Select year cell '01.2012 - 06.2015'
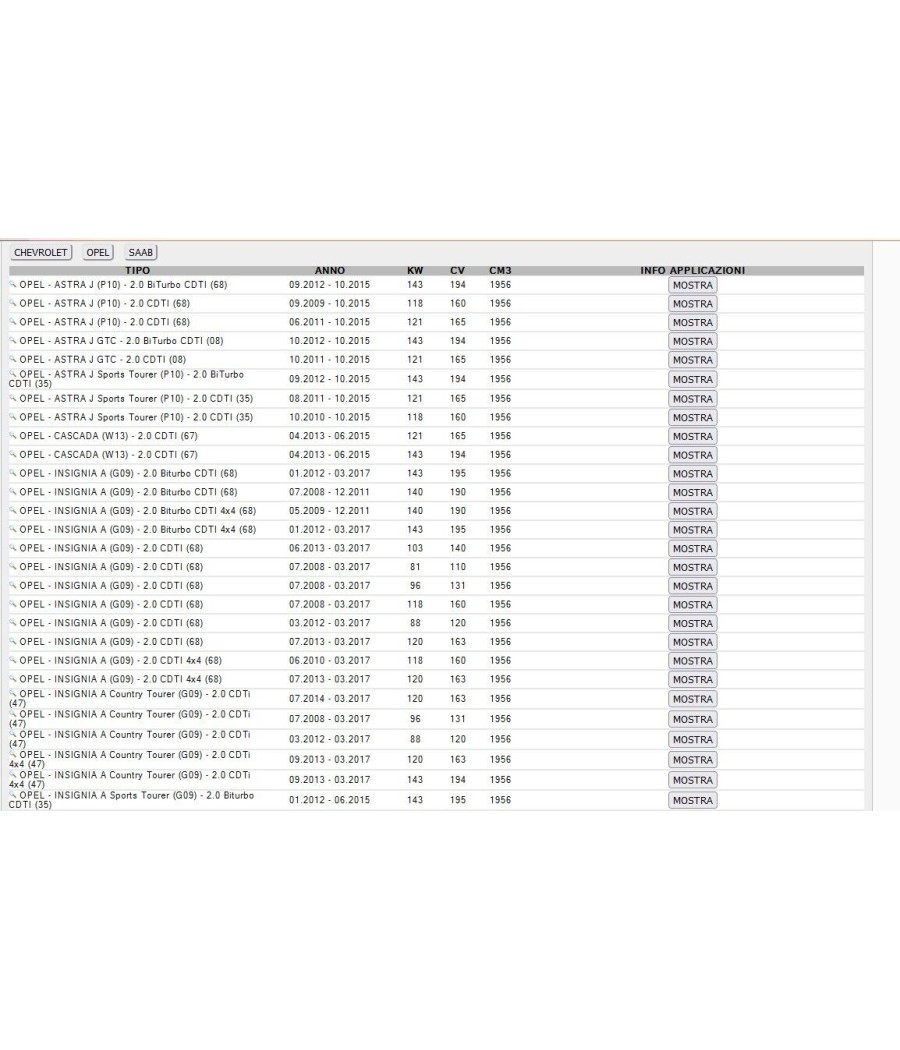Image resolution: width=900 pixels, height=1050 pixels. 329,800
